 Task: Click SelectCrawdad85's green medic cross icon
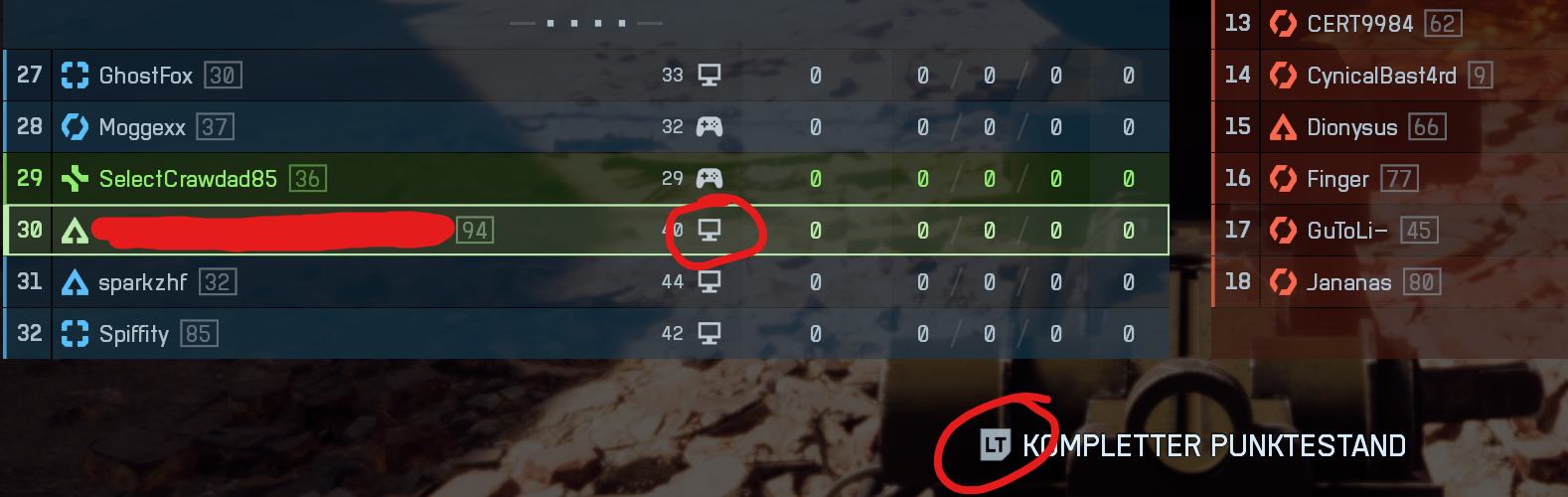(75, 179)
